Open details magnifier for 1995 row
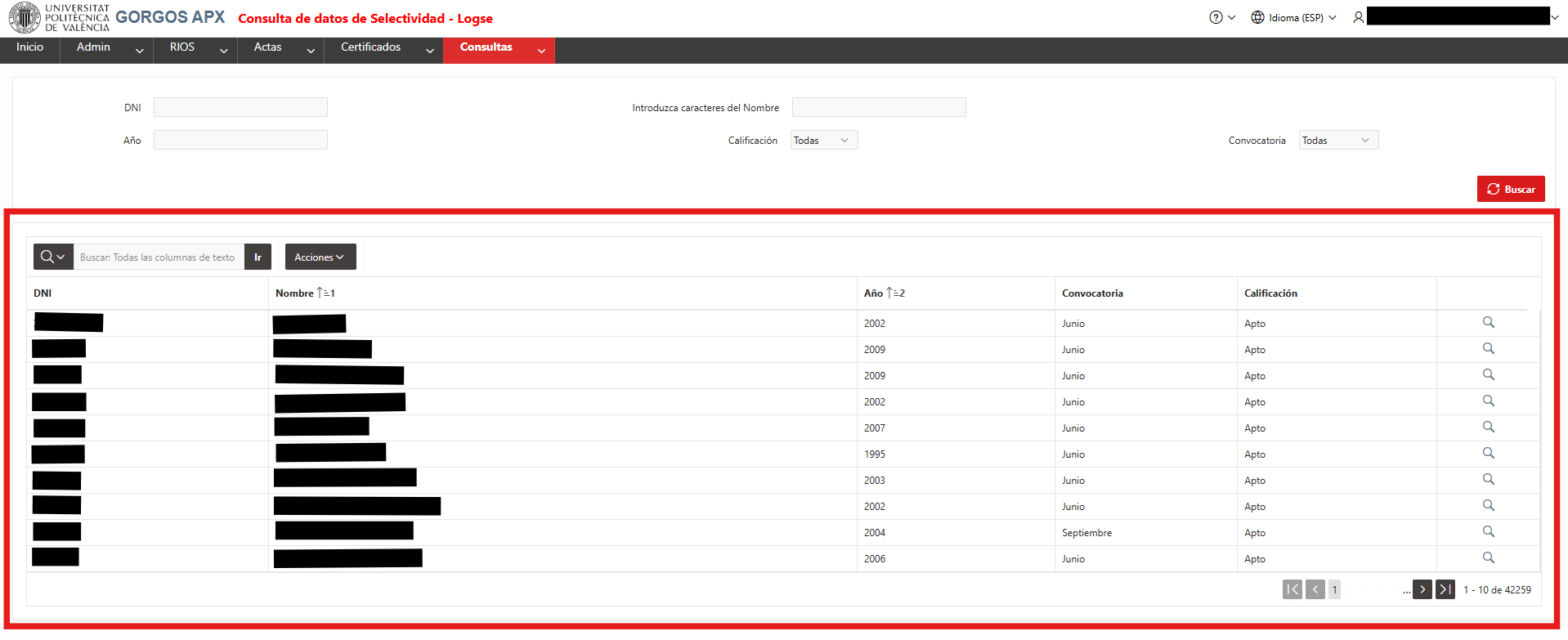This screenshot has height=640, width=1568. 1488,453
